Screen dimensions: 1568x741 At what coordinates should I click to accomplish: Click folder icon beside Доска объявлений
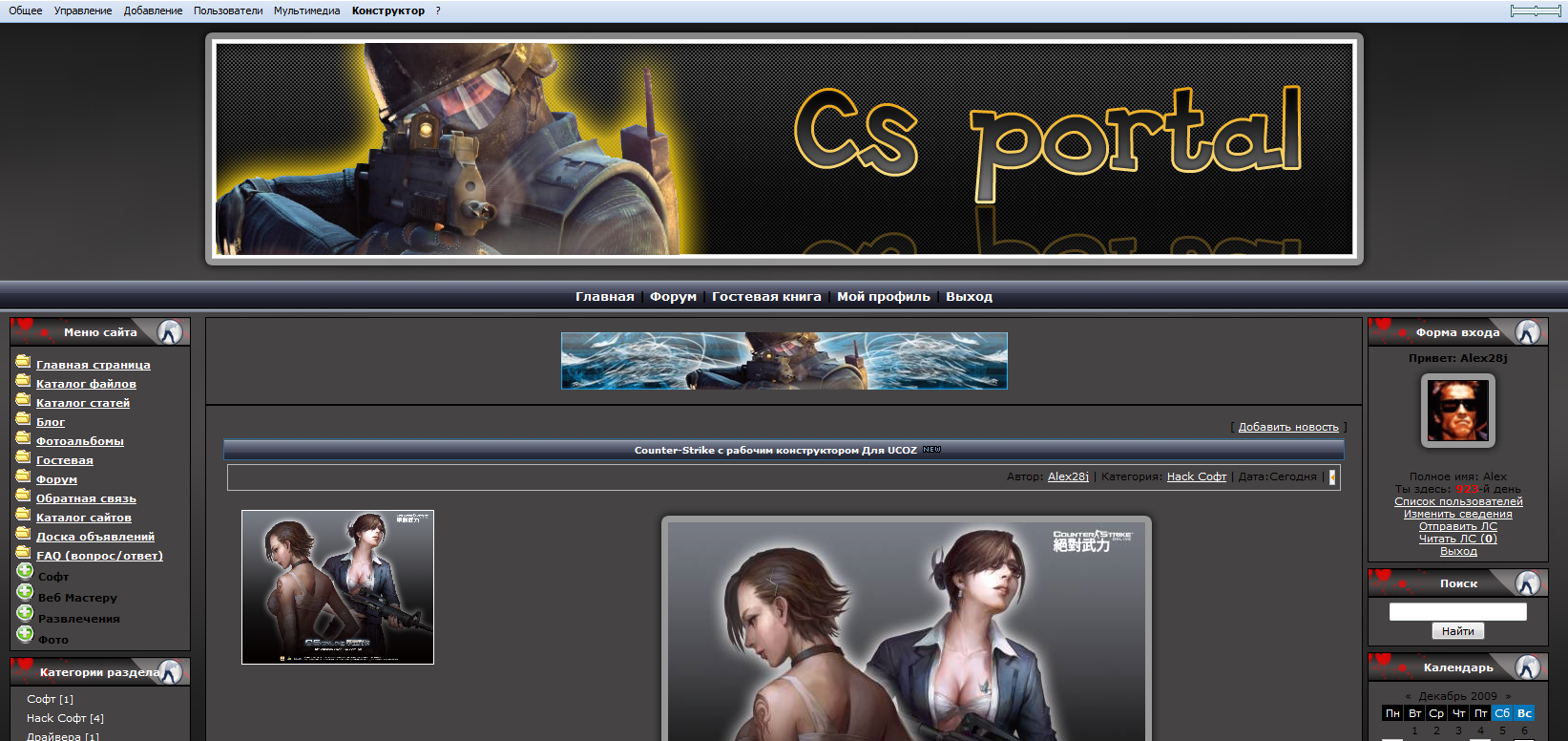point(23,534)
